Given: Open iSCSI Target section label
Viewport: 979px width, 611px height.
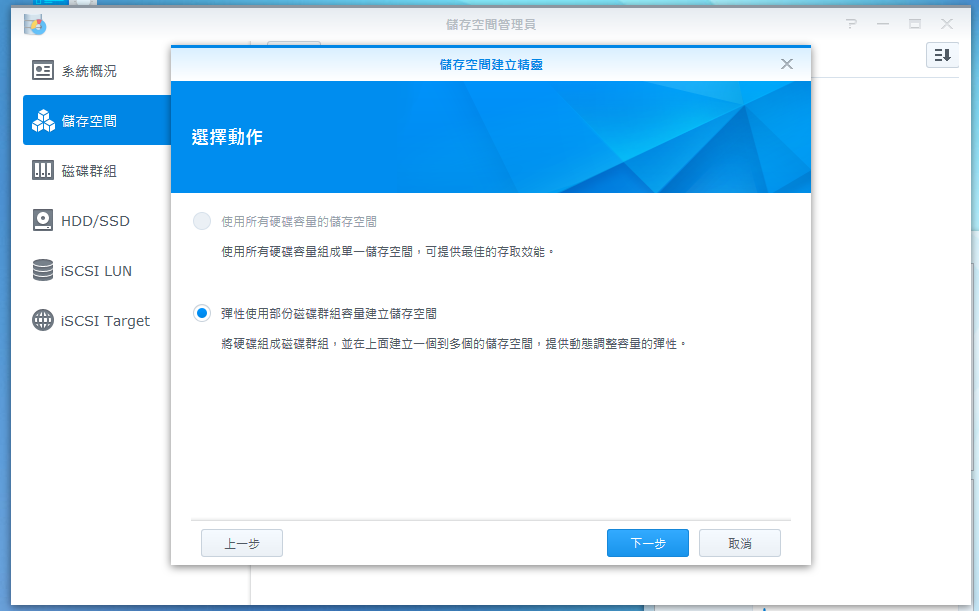Looking at the screenshot, I should (x=106, y=321).
